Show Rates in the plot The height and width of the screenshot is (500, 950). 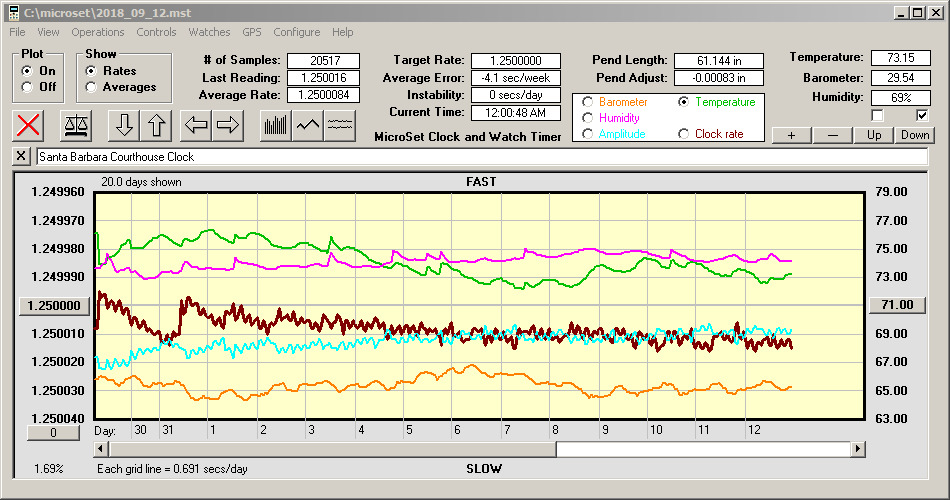click(x=91, y=71)
